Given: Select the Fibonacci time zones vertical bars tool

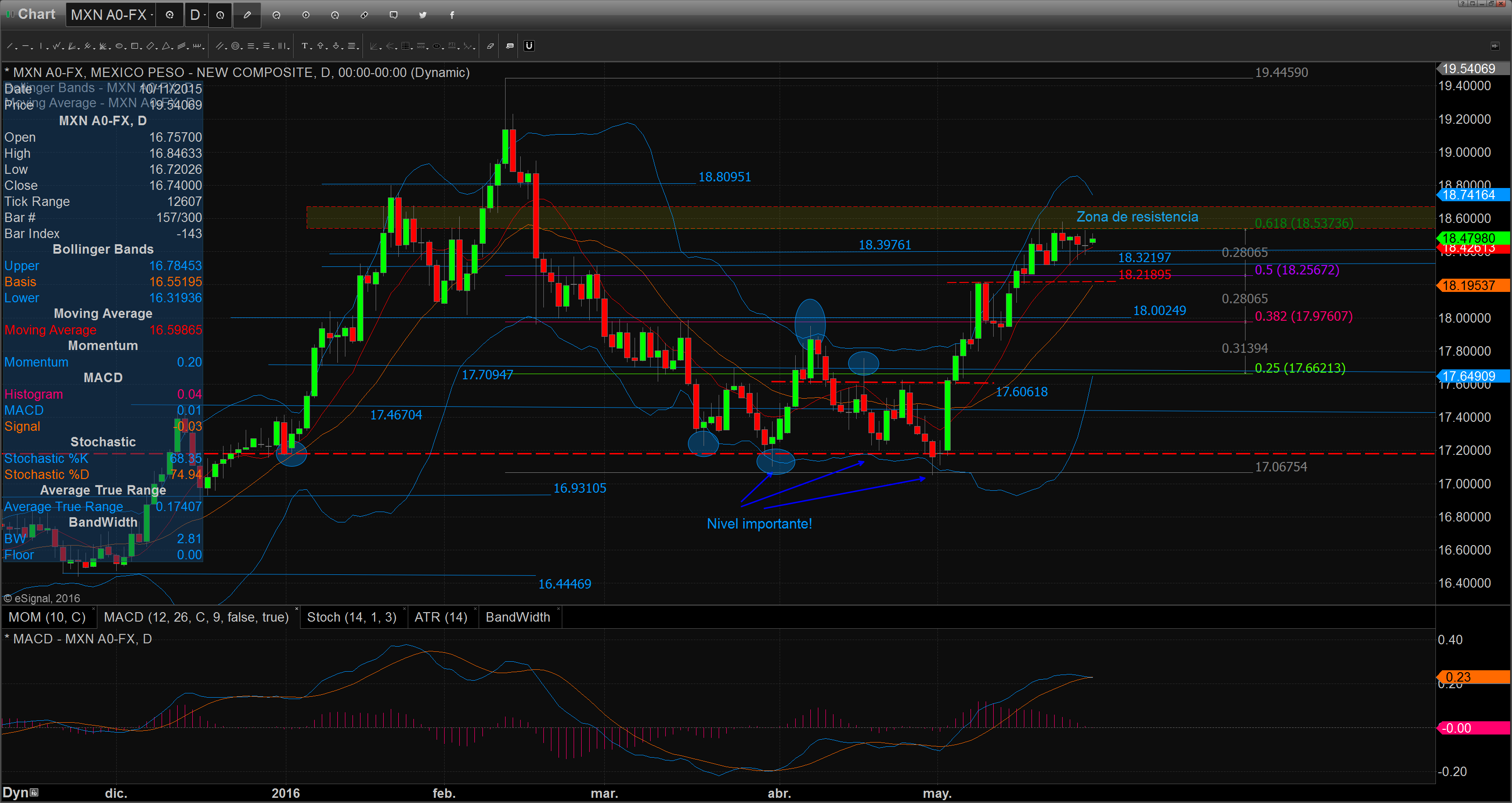Looking at the screenshot, I should pos(282,46).
